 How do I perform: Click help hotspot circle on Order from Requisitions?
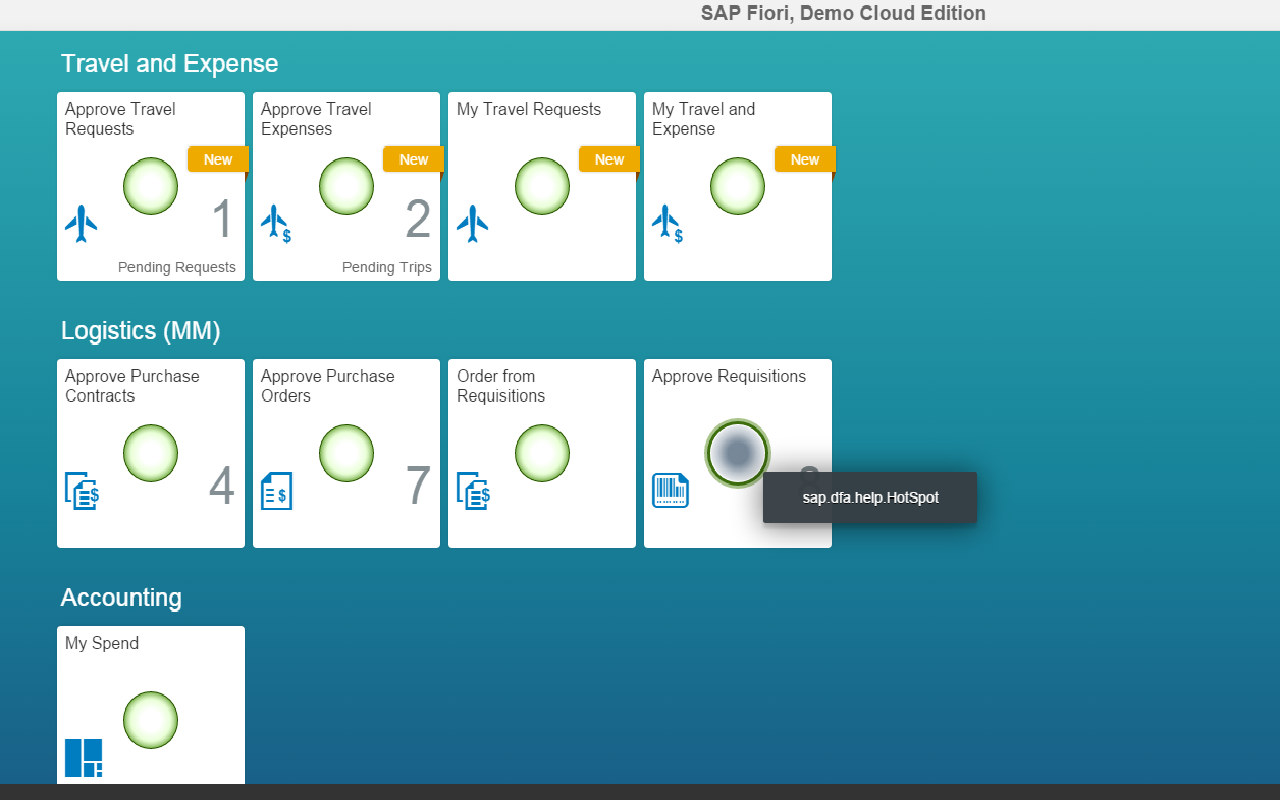(543, 453)
